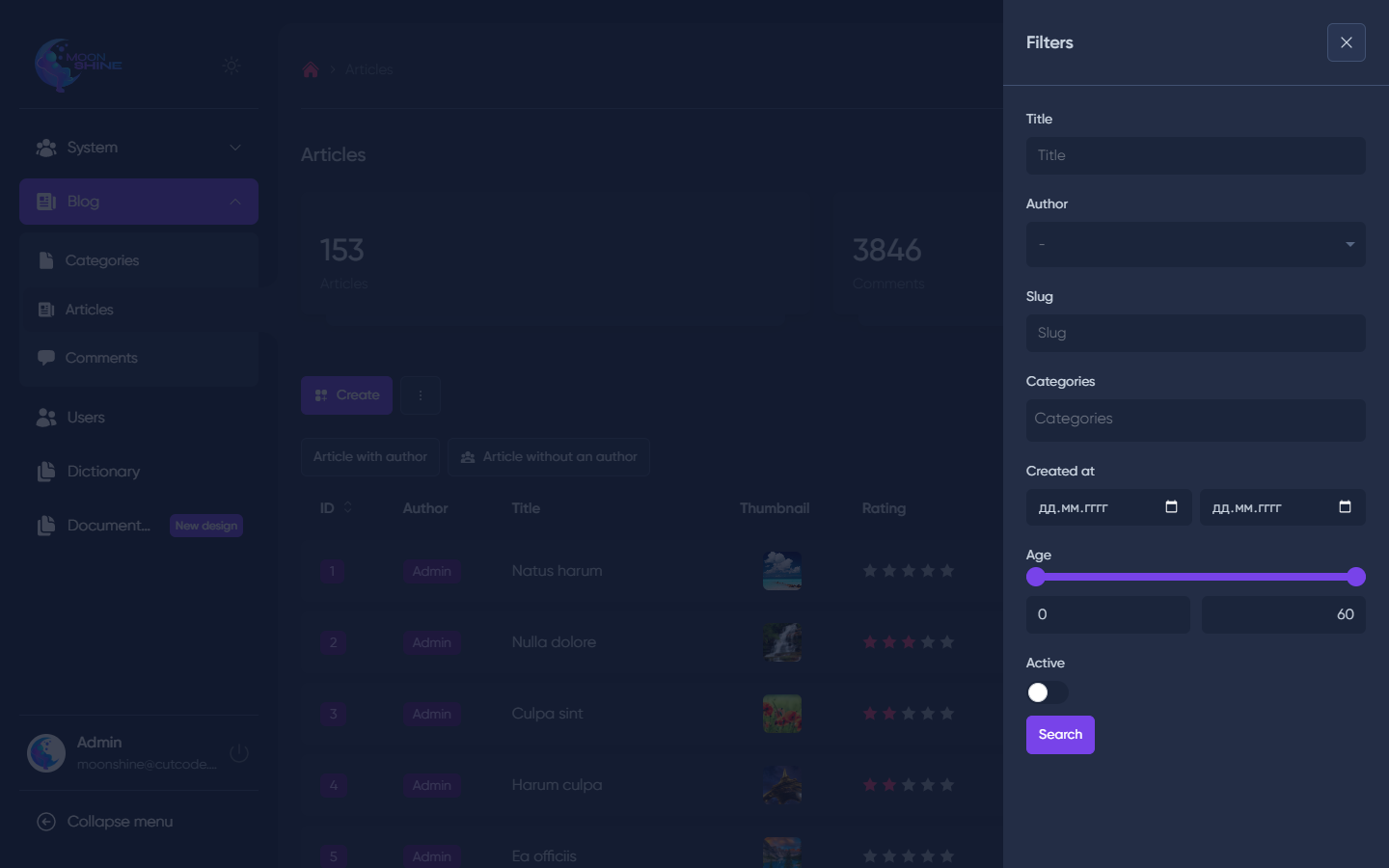Open calendar picker on first Created at field
The image size is (1389, 868).
[1171, 507]
